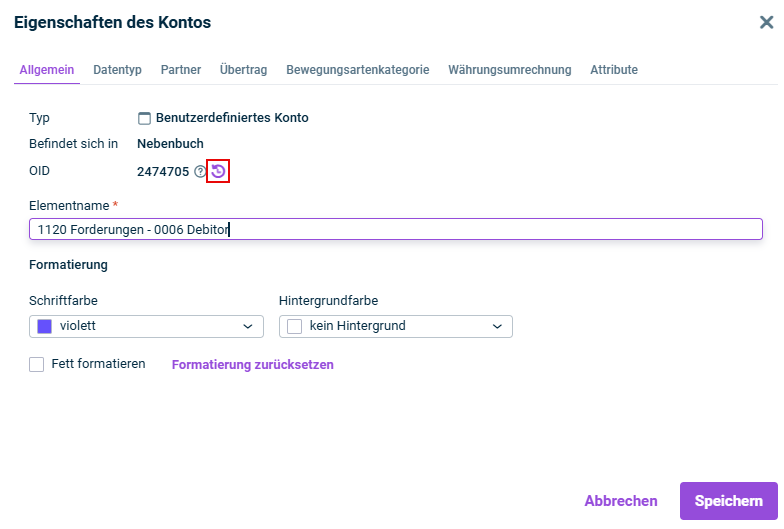Open the Partner tab
This screenshot has height=529, width=784.
click(181, 70)
